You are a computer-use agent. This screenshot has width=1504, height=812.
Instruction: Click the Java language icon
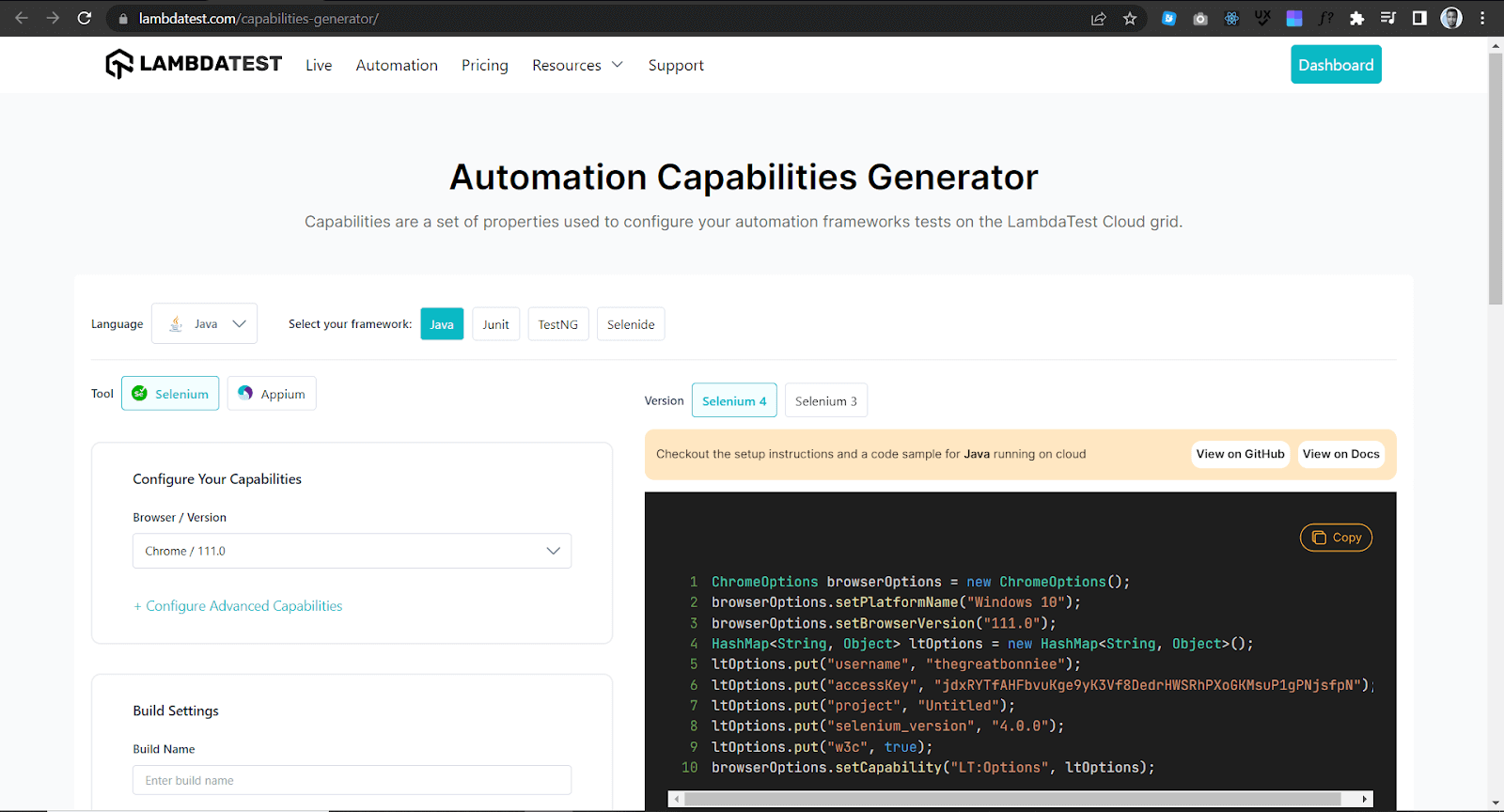[176, 324]
